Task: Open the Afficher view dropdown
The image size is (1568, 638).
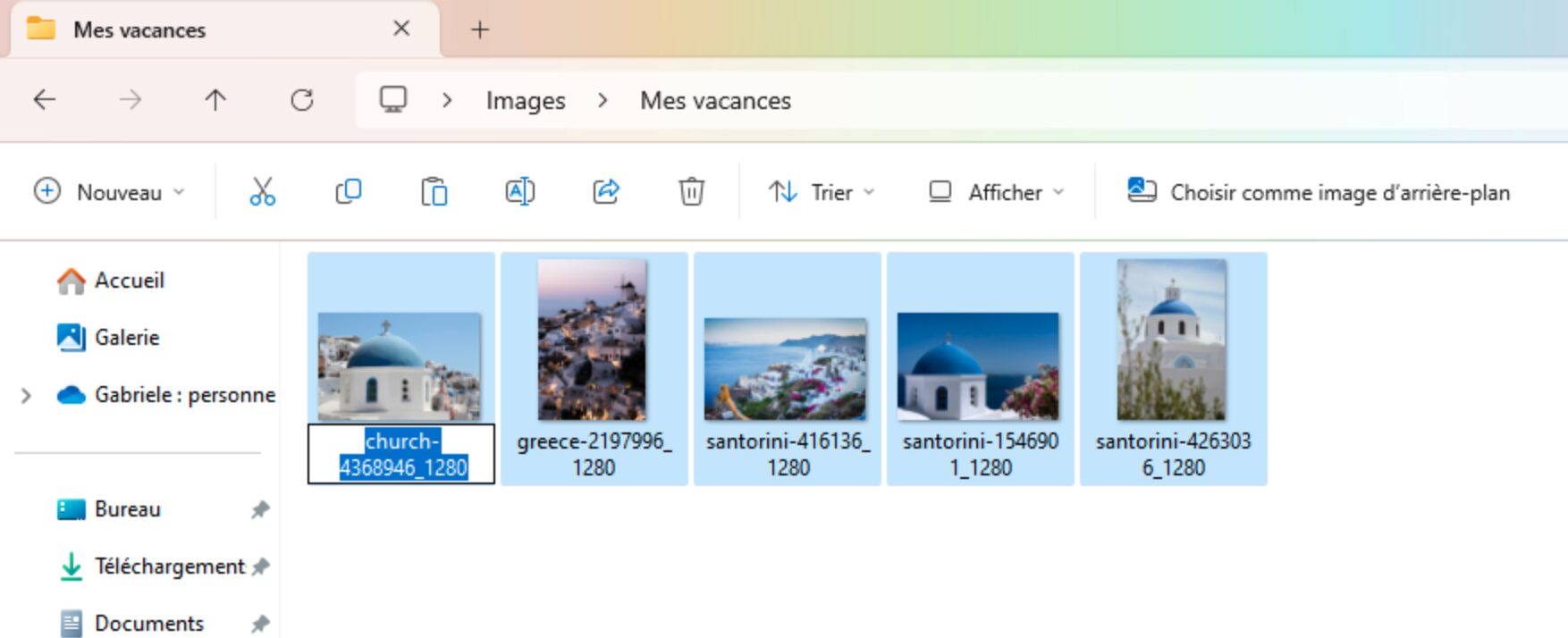Action: [x=997, y=192]
